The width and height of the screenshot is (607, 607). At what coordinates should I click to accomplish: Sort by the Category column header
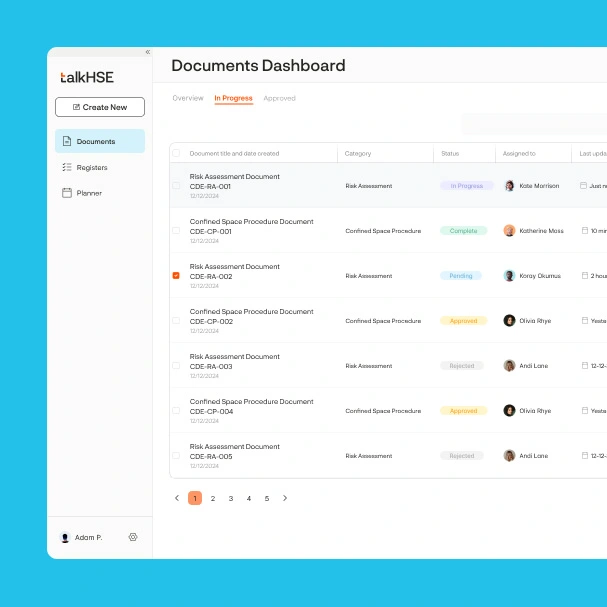358,153
